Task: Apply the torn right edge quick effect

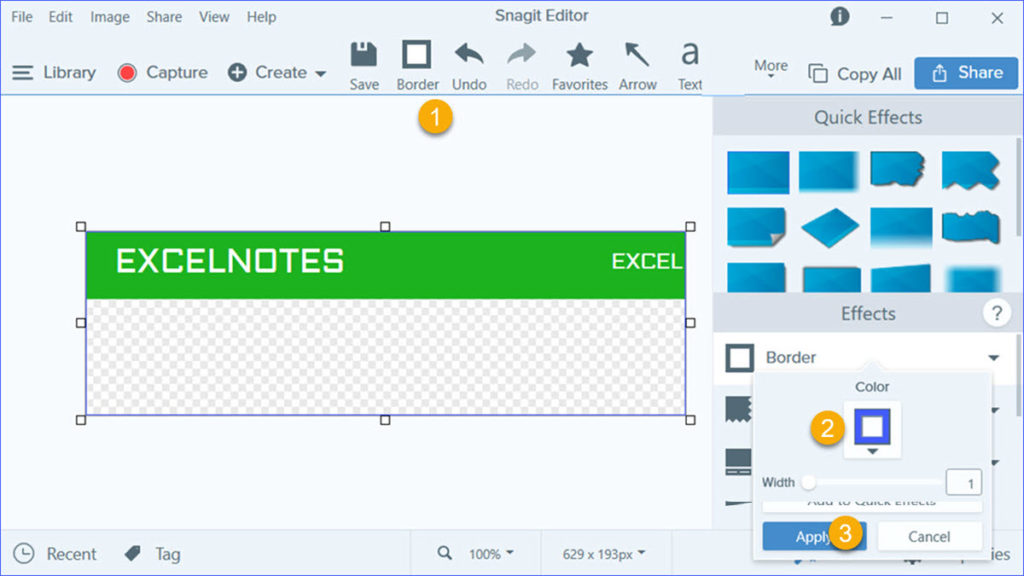Action: pos(899,170)
